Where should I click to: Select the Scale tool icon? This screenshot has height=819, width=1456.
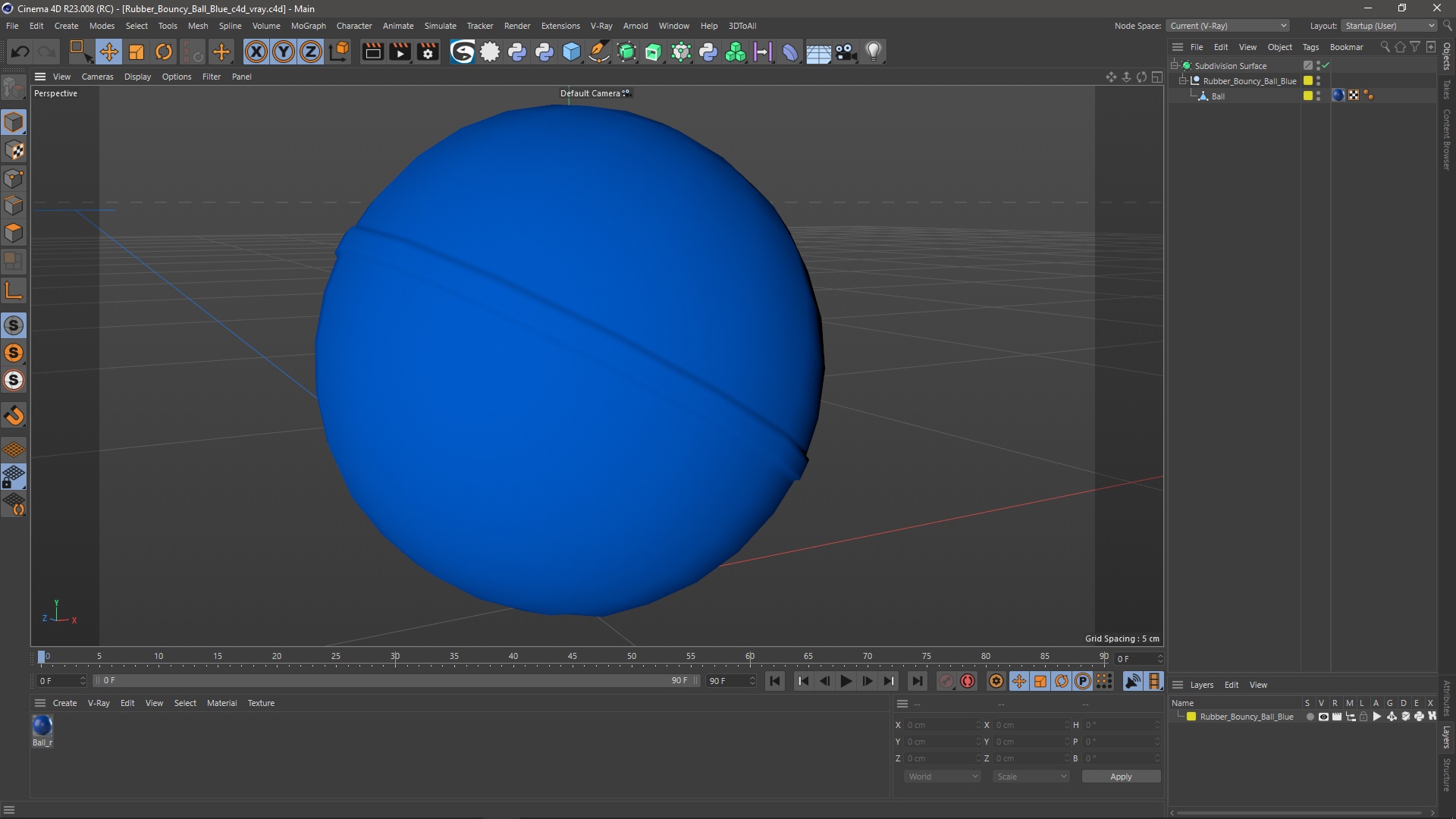[137, 52]
